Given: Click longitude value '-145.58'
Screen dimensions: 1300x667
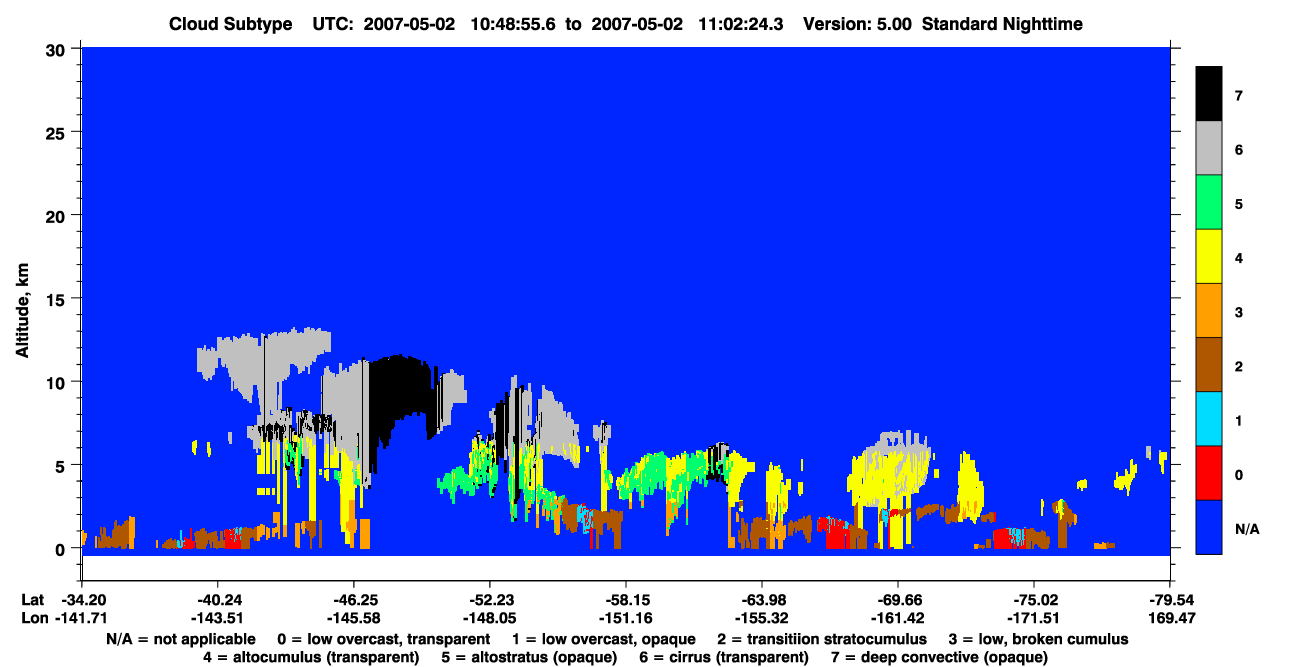Looking at the screenshot, I should pyautogui.click(x=353, y=618).
